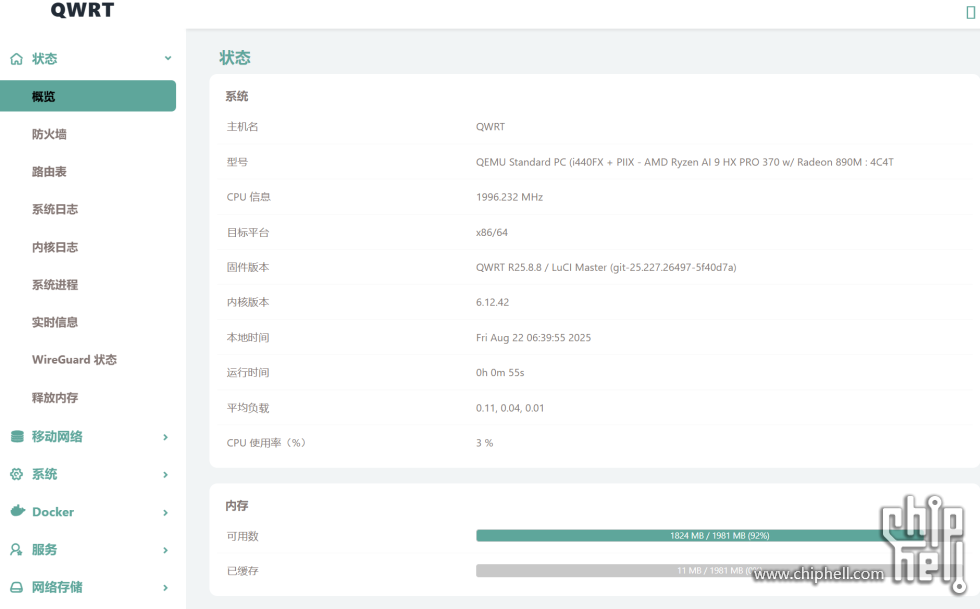
Task: Click the 目标平台 label
Action: [248, 232]
